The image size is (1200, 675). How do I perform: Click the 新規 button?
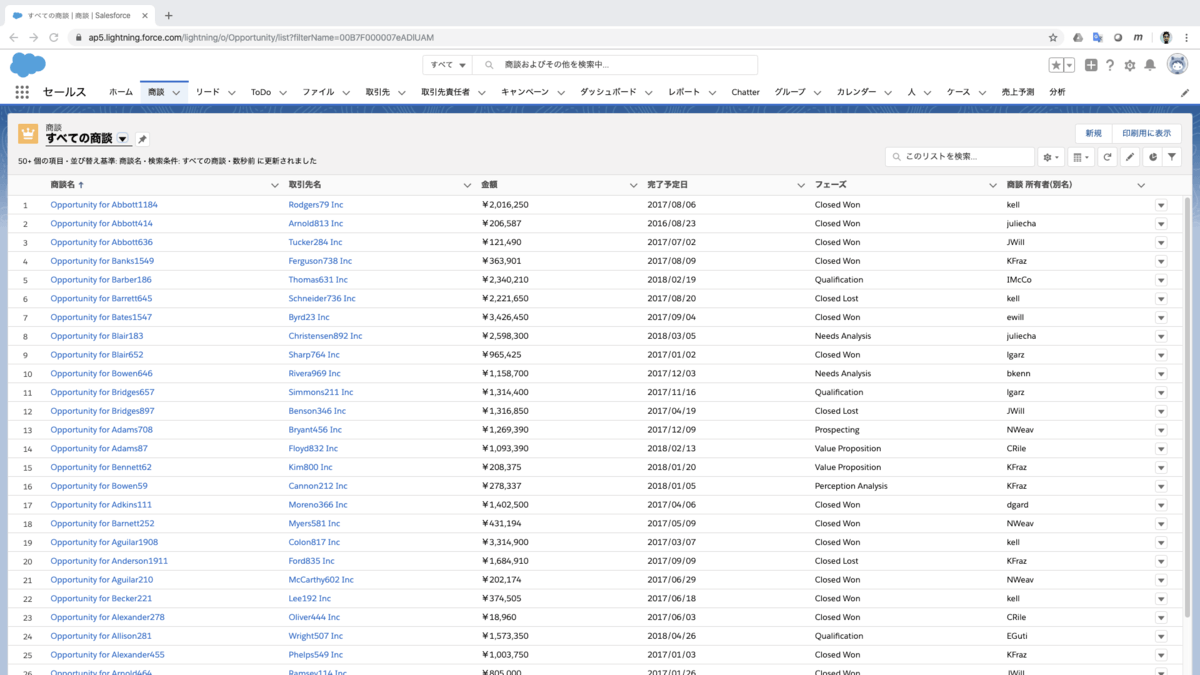tap(1093, 133)
